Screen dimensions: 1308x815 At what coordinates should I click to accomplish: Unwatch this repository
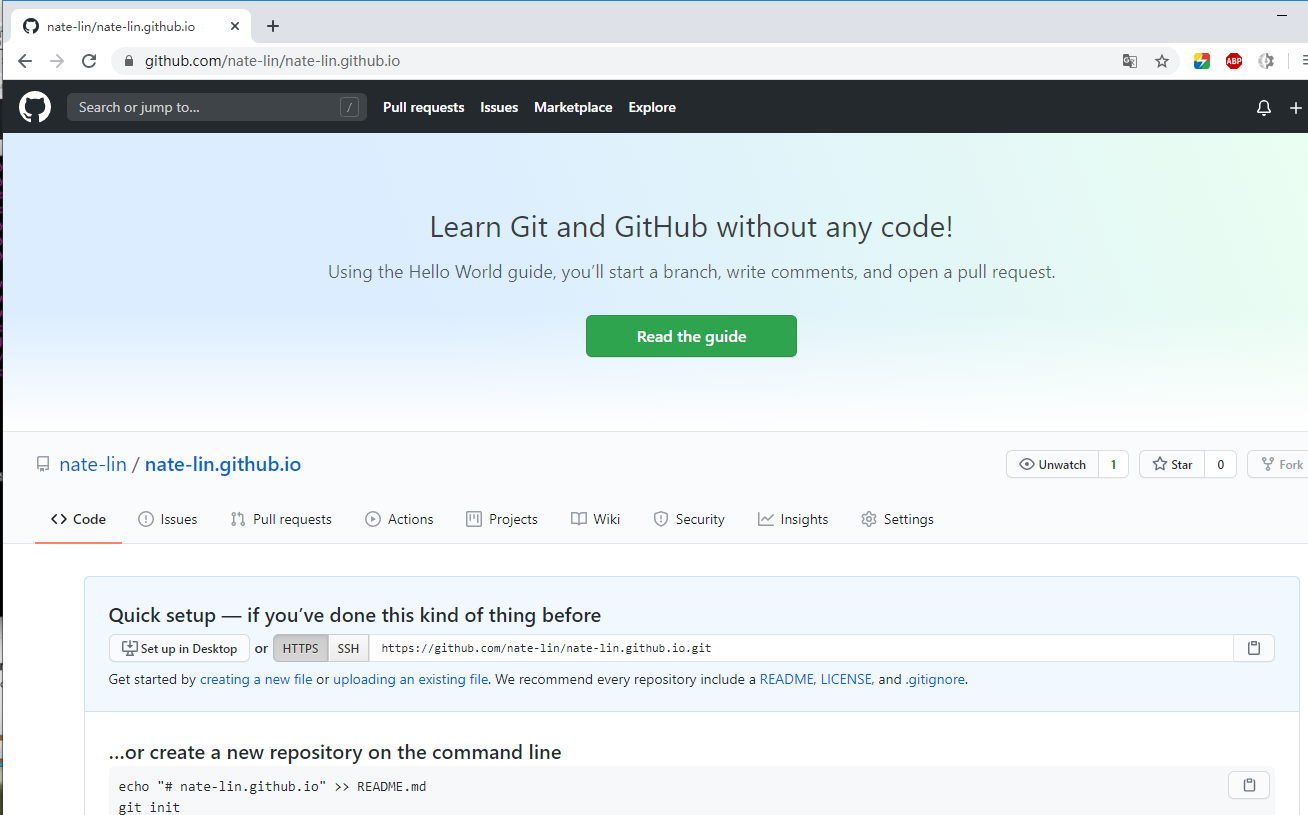coord(1052,464)
